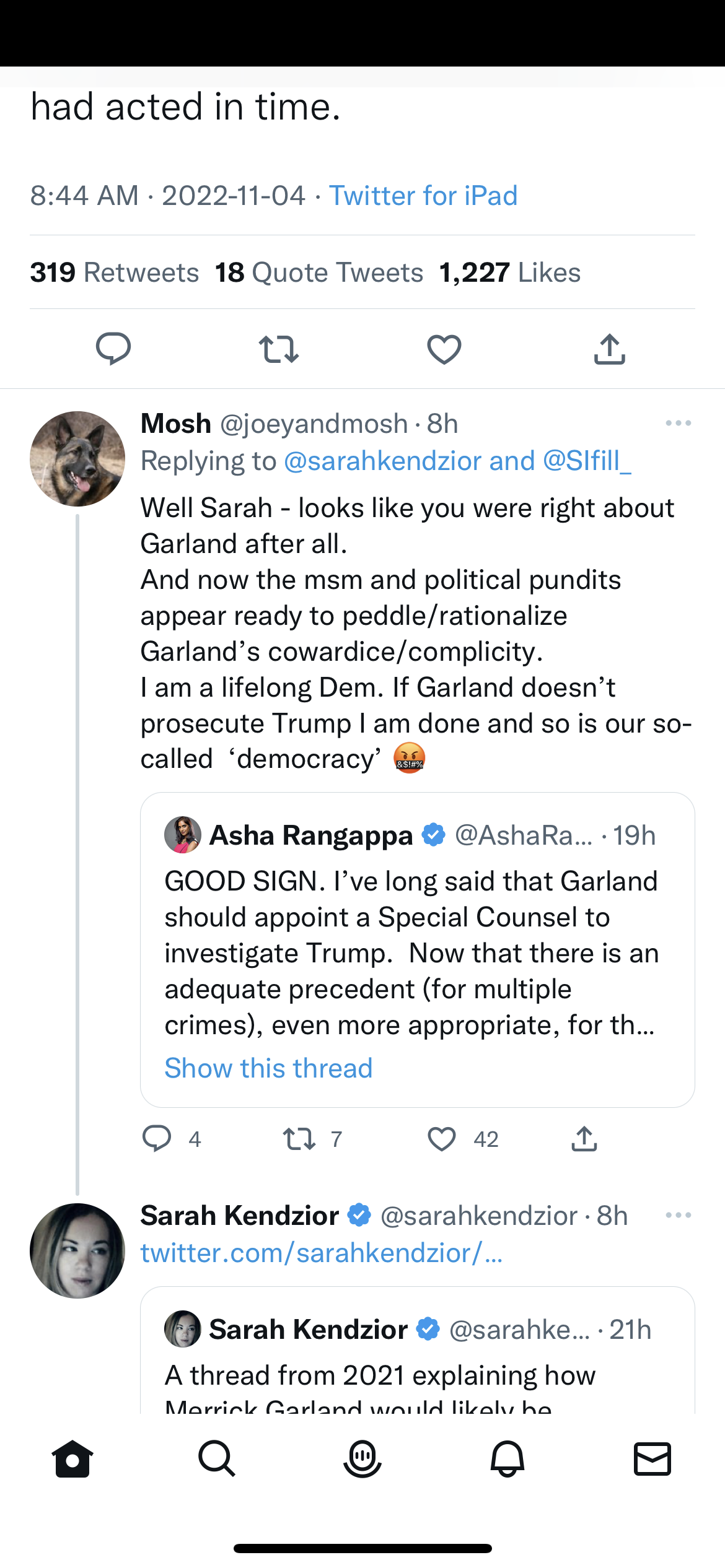The width and height of the screenshot is (725, 1568).
Task: View the 1,227 Likes list
Action: tap(509, 272)
